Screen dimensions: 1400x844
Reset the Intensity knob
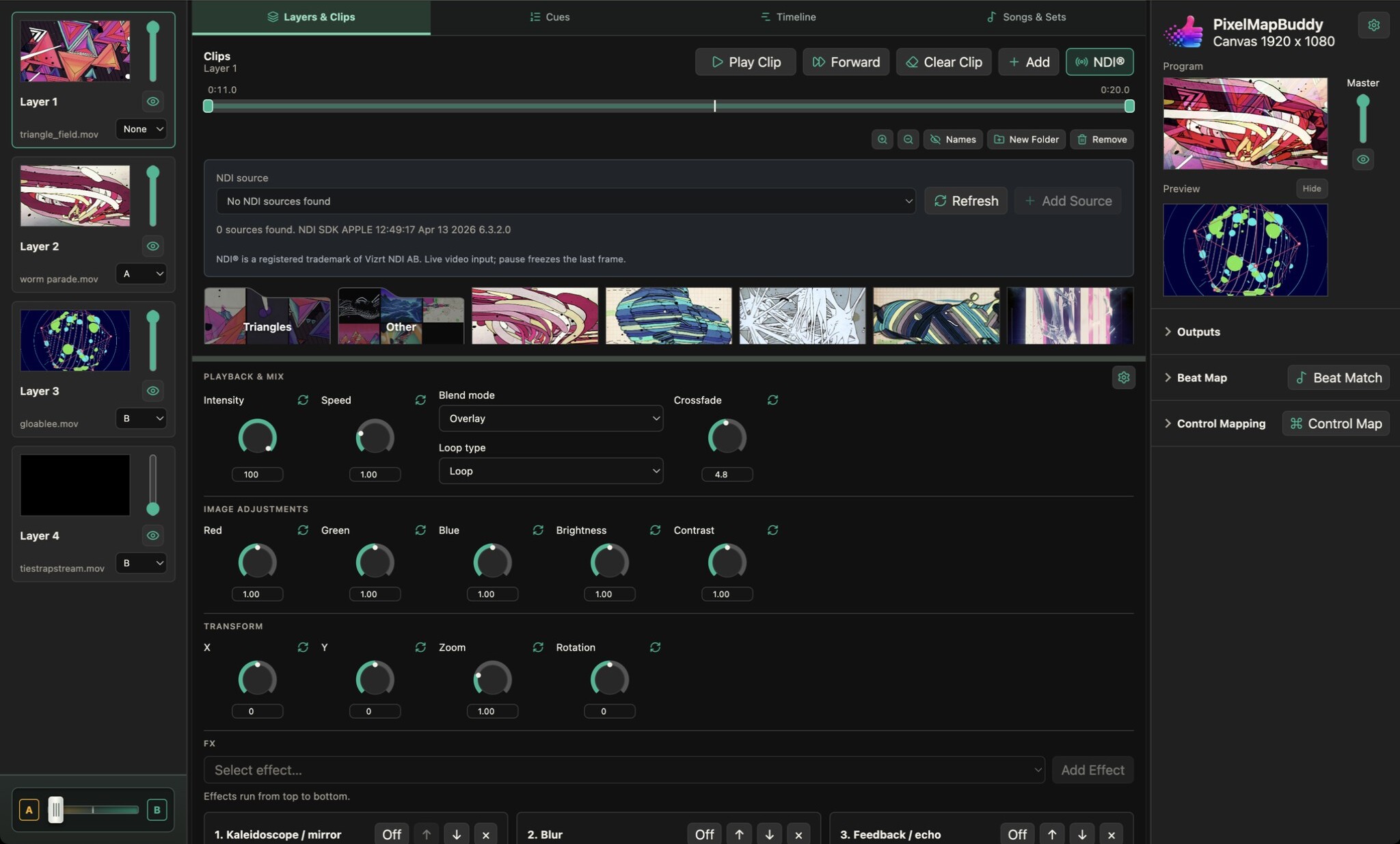[303, 400]
